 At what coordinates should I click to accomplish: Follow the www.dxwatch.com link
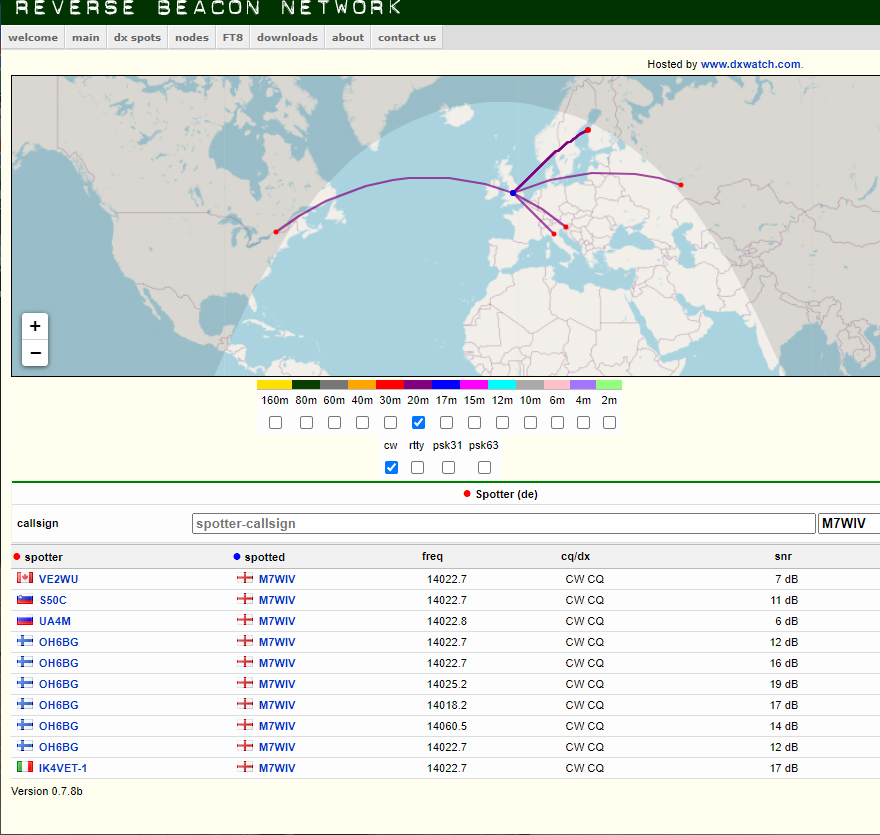(750, 65)
